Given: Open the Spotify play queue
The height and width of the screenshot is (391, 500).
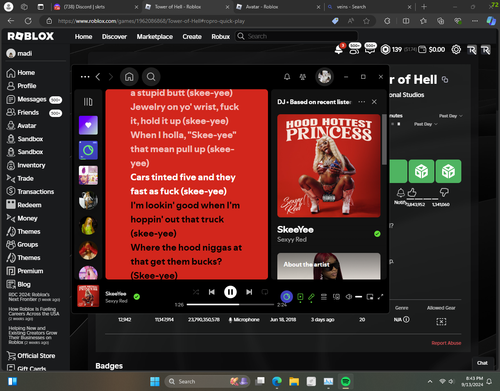Looking at the screenshot, I should point(324,297).
